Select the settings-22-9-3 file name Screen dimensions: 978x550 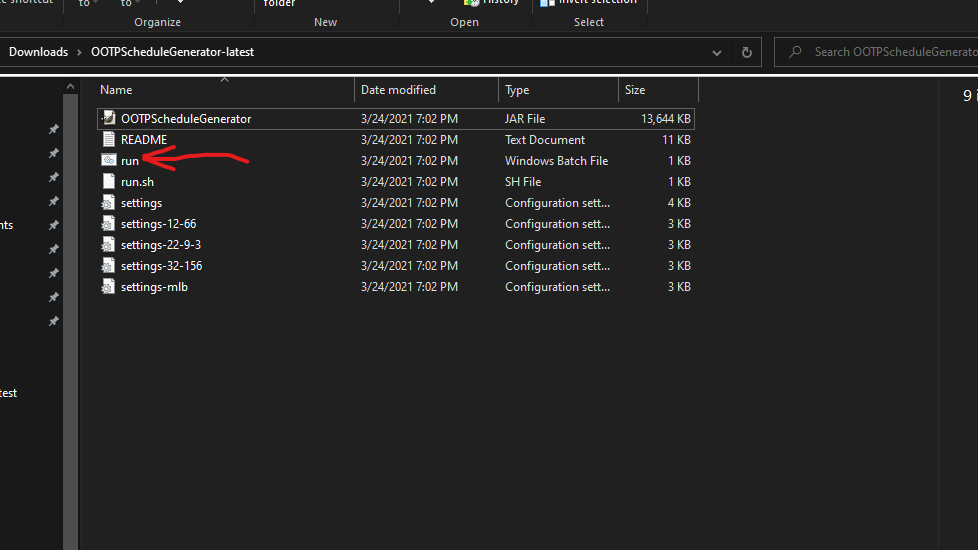click(161, 245)
